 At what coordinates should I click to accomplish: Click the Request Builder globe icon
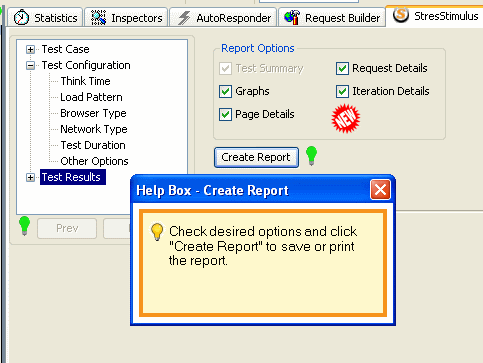(292, 18)
